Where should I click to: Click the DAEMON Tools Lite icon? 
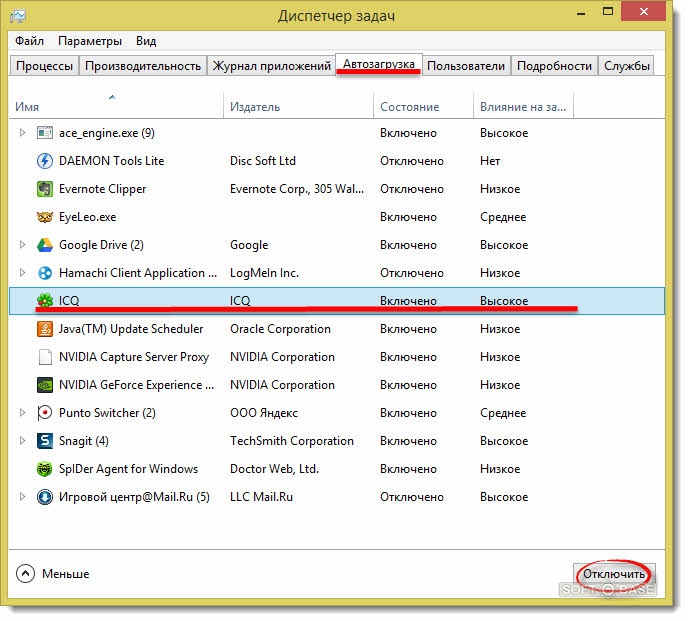(x=44, y=161)
